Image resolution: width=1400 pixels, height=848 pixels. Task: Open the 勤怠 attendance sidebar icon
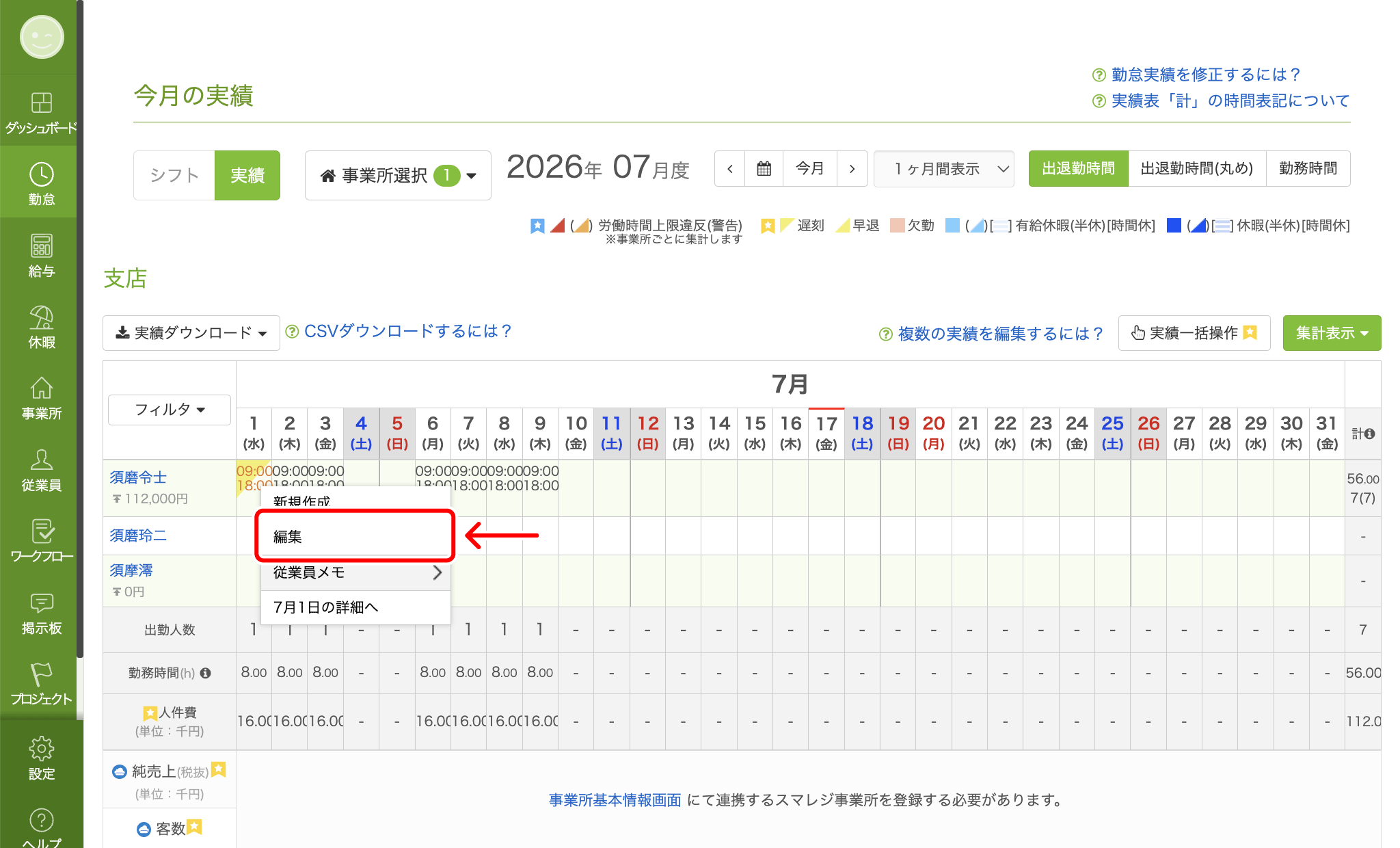coord(41,183)
